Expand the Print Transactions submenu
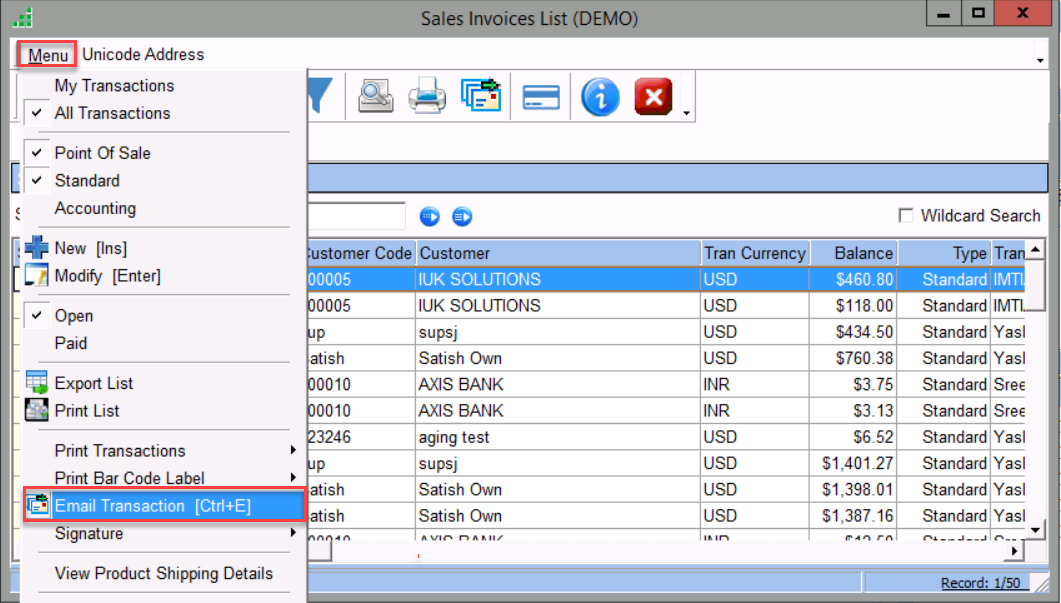This screenshot has width=1061, height=603. point(120,451)
